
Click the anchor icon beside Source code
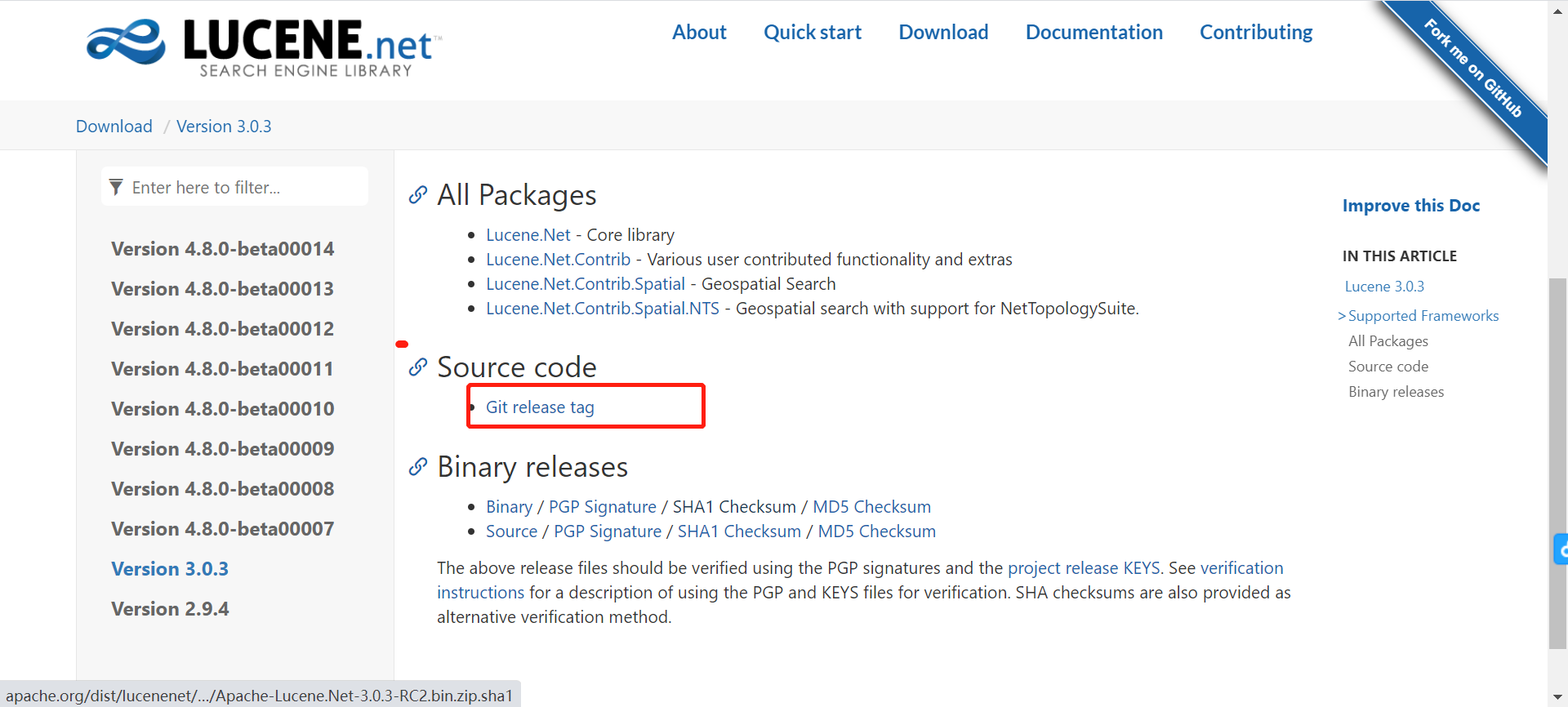pyautogui.click(x=418, y=367)
